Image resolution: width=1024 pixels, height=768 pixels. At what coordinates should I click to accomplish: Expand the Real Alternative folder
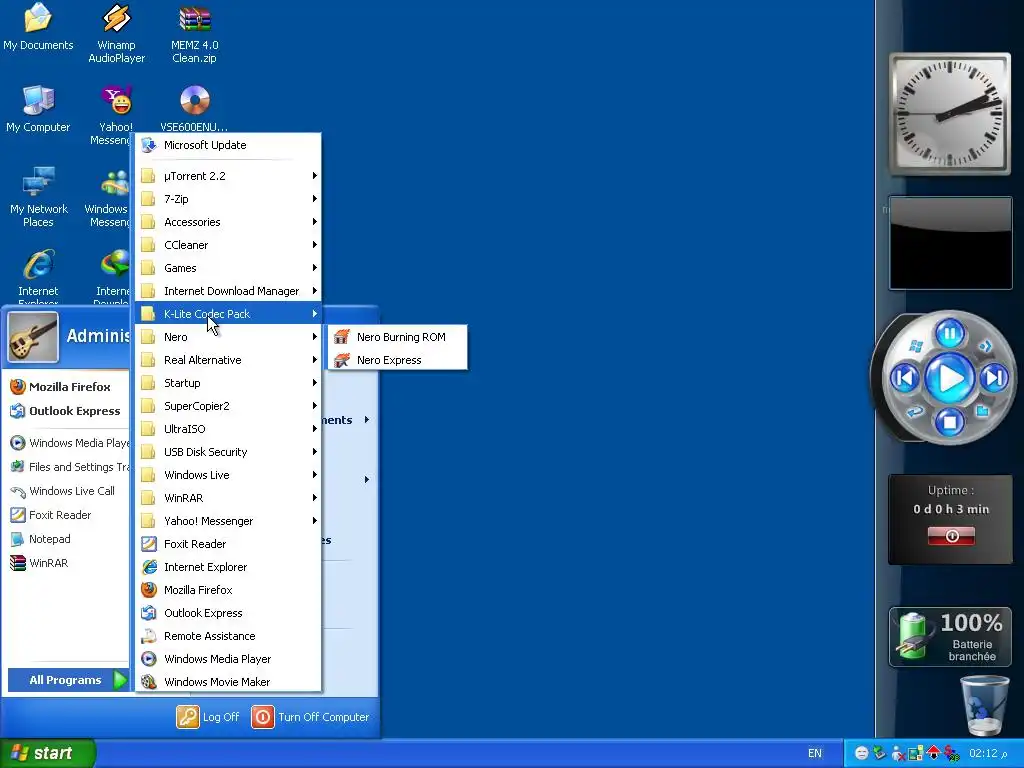point(229,360)
